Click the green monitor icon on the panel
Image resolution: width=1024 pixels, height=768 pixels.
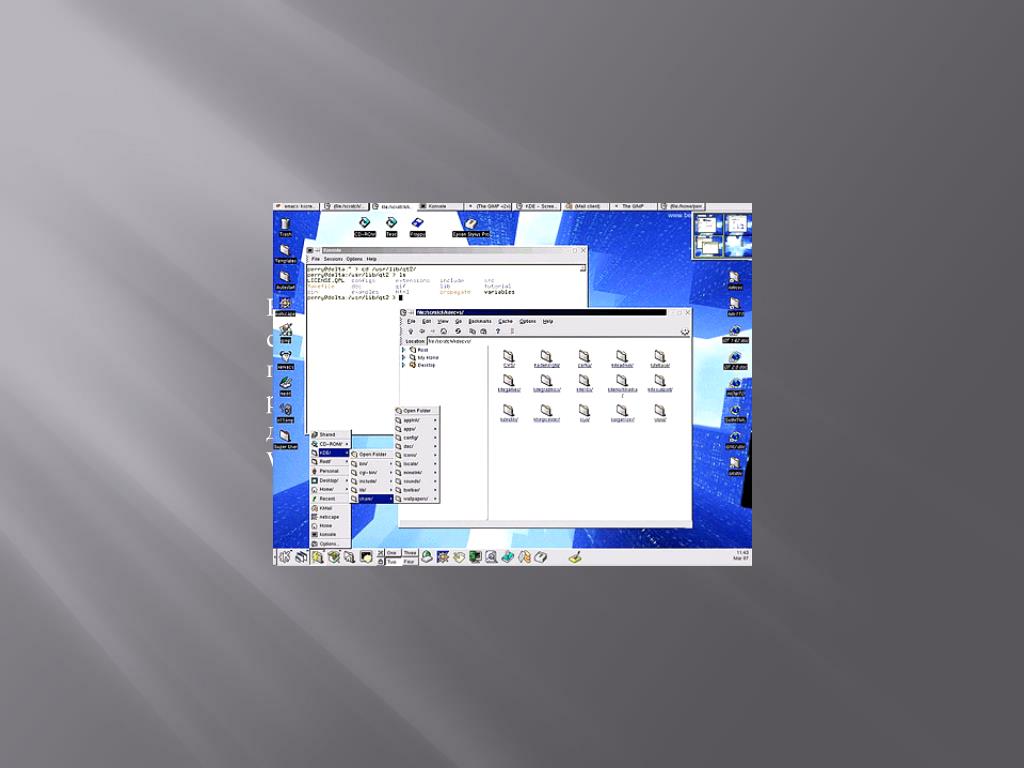(475, 557)
